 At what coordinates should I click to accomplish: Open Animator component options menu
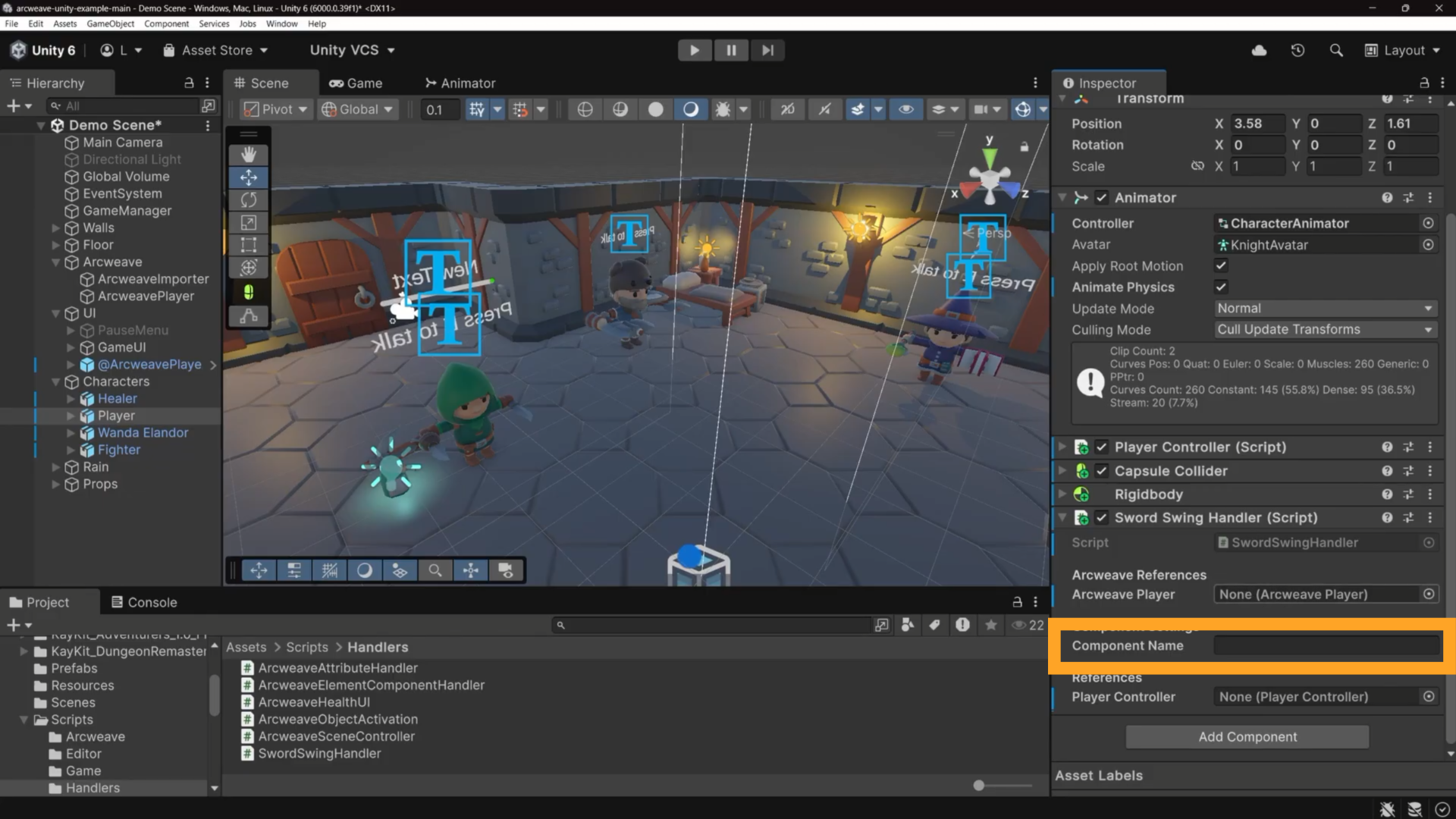[1430, 197]
